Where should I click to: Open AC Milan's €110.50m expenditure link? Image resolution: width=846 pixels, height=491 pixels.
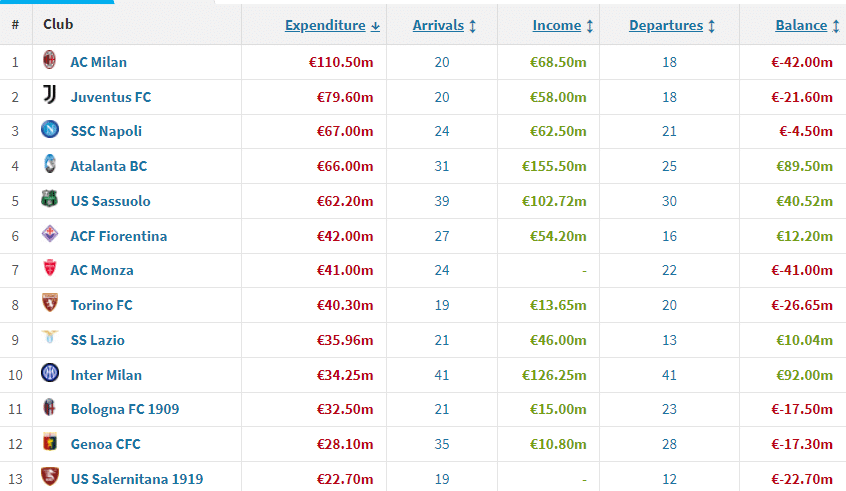tap(341, 62)
